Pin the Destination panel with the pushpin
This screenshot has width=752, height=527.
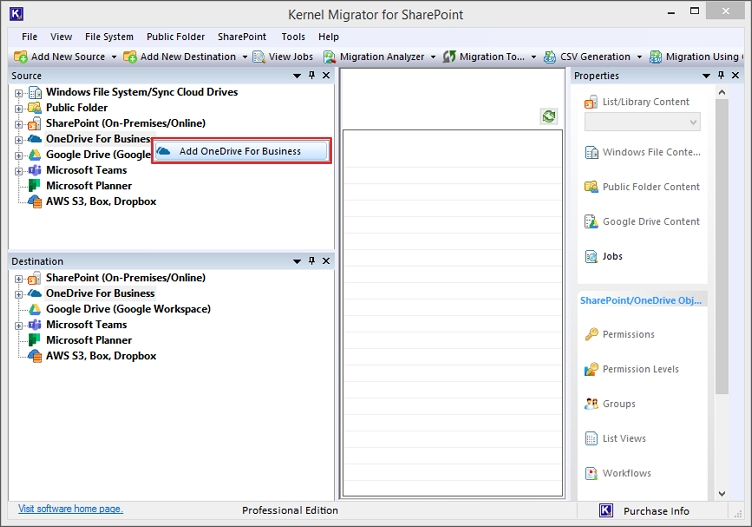pyautogui.click(x=312, y=261)
